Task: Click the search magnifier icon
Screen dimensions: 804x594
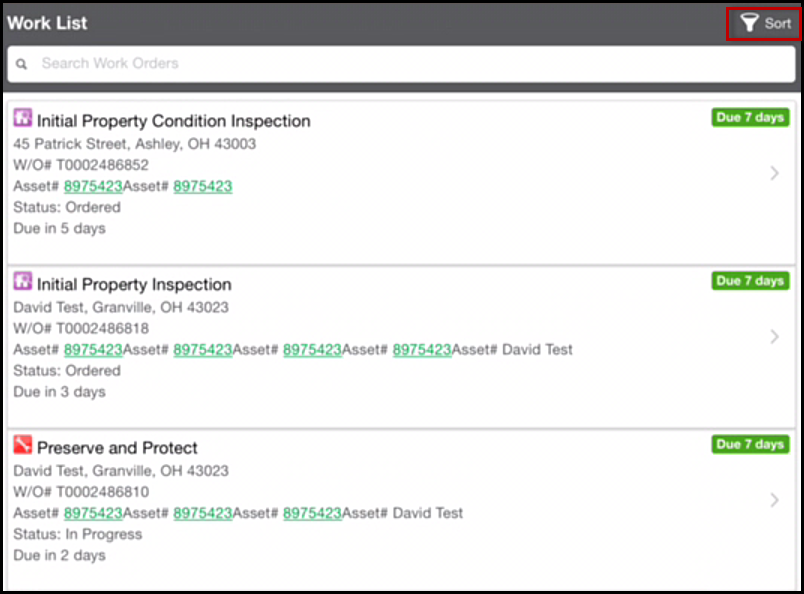Action: pyautogui.click(x=22, y=64)
